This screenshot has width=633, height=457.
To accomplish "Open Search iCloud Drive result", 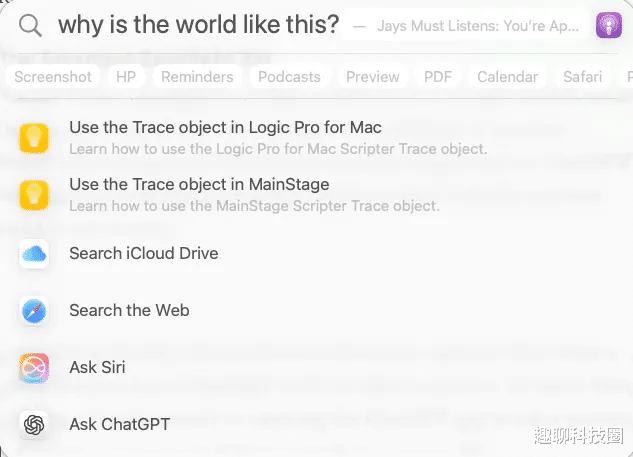I will tap(143, 254).
